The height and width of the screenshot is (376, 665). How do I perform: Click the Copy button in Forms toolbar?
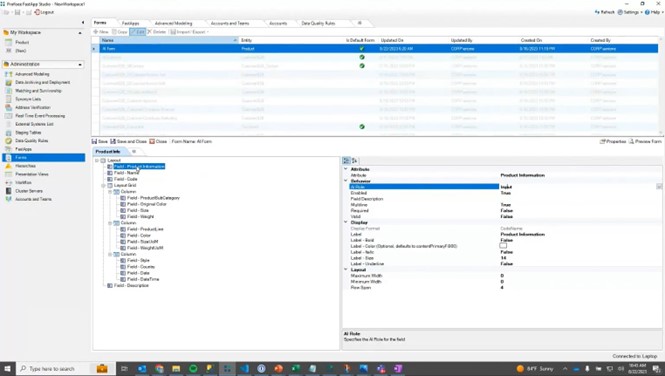[x=120, y=32]
